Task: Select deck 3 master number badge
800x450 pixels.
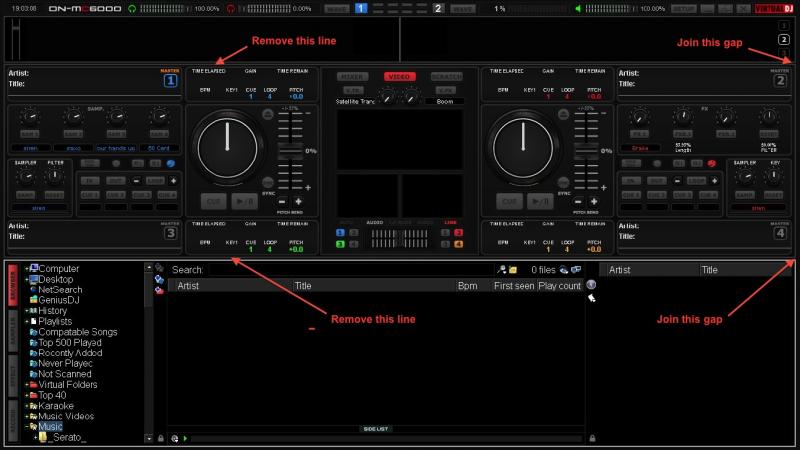Action: tap(170, 233)
